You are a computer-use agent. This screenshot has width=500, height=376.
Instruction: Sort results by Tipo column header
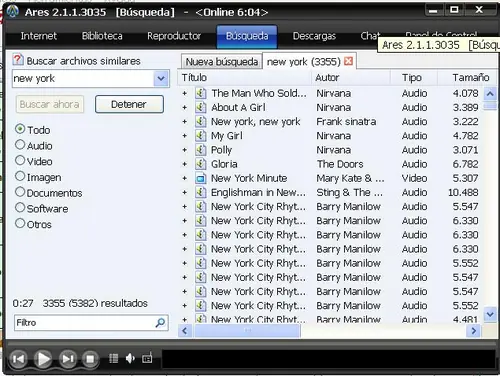(x=413, y=78)
